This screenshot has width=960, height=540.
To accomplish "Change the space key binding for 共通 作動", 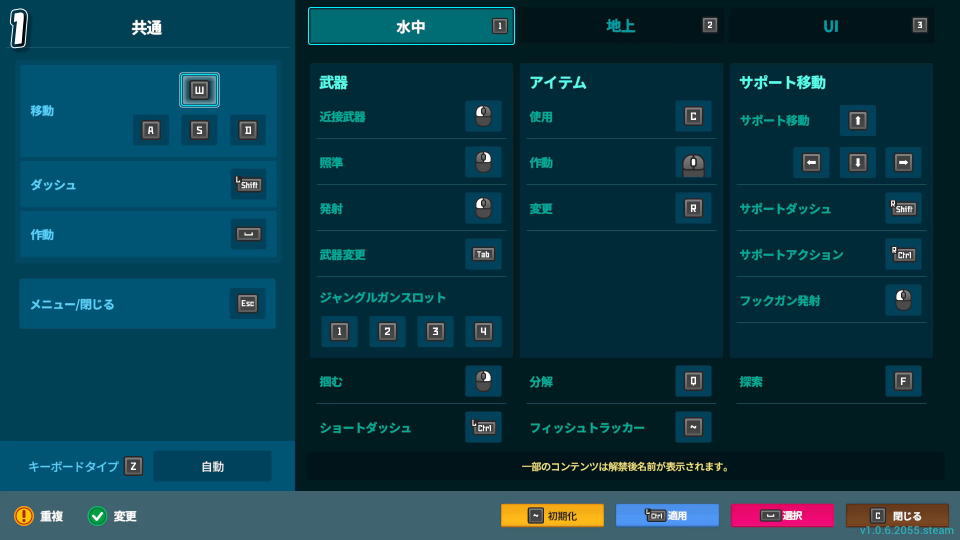I will pyautogui.click(x=248, y=234).
